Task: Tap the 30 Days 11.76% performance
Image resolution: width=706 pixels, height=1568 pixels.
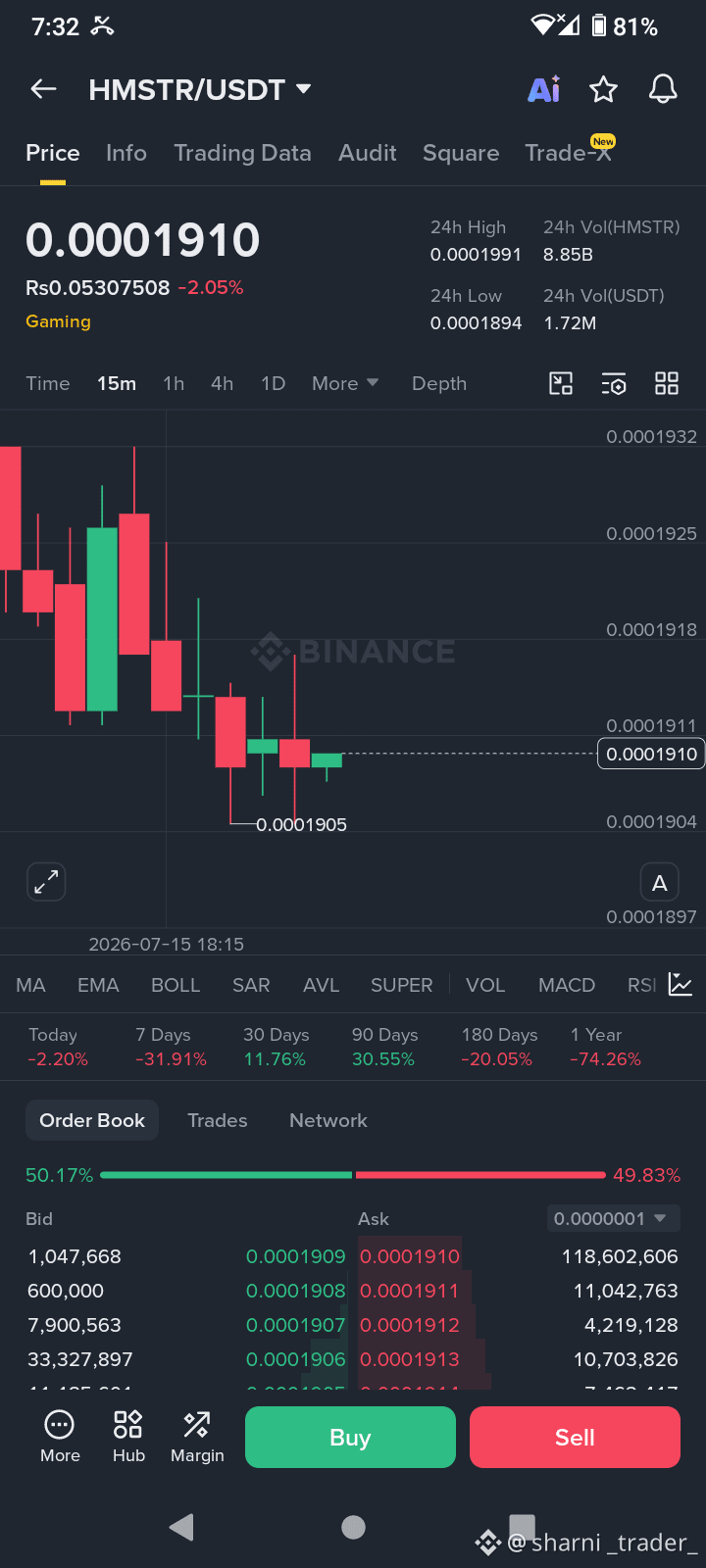Action: (276, 1047)
